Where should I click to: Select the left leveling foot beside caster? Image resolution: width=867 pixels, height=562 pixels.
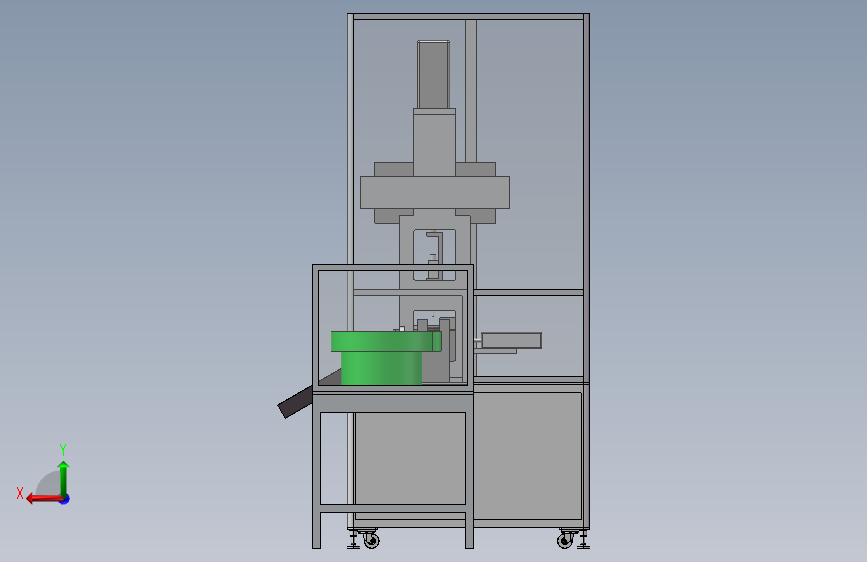tap(353, 539)
